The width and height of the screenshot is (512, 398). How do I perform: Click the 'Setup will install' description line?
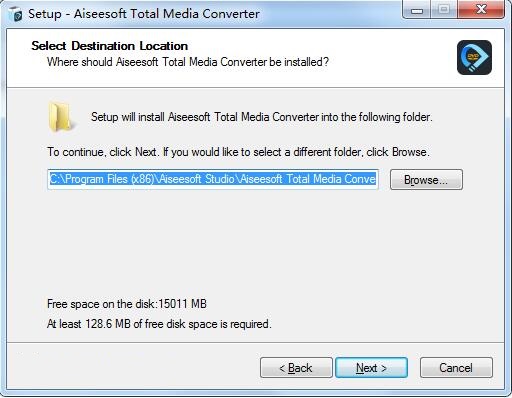pos(262,117)
